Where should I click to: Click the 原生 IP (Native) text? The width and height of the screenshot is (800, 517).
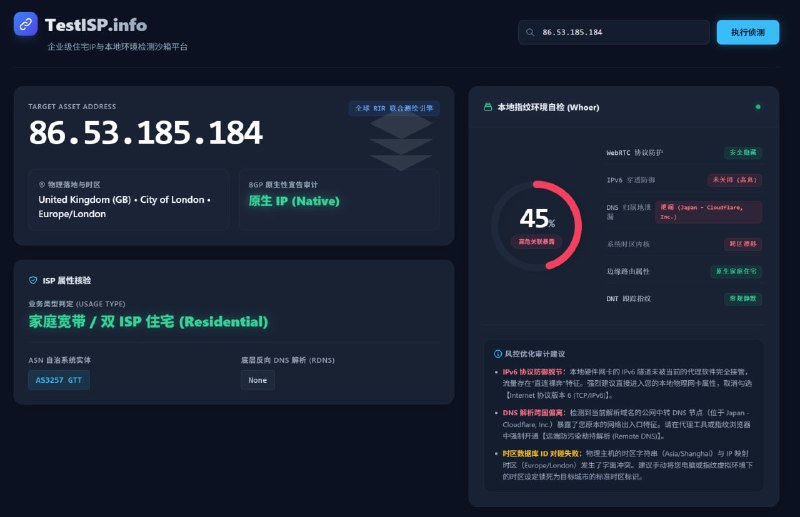(x=294, y=201)
